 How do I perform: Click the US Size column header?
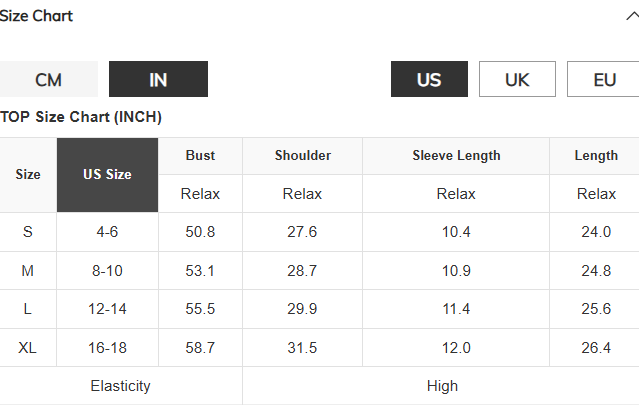point(107,174)
